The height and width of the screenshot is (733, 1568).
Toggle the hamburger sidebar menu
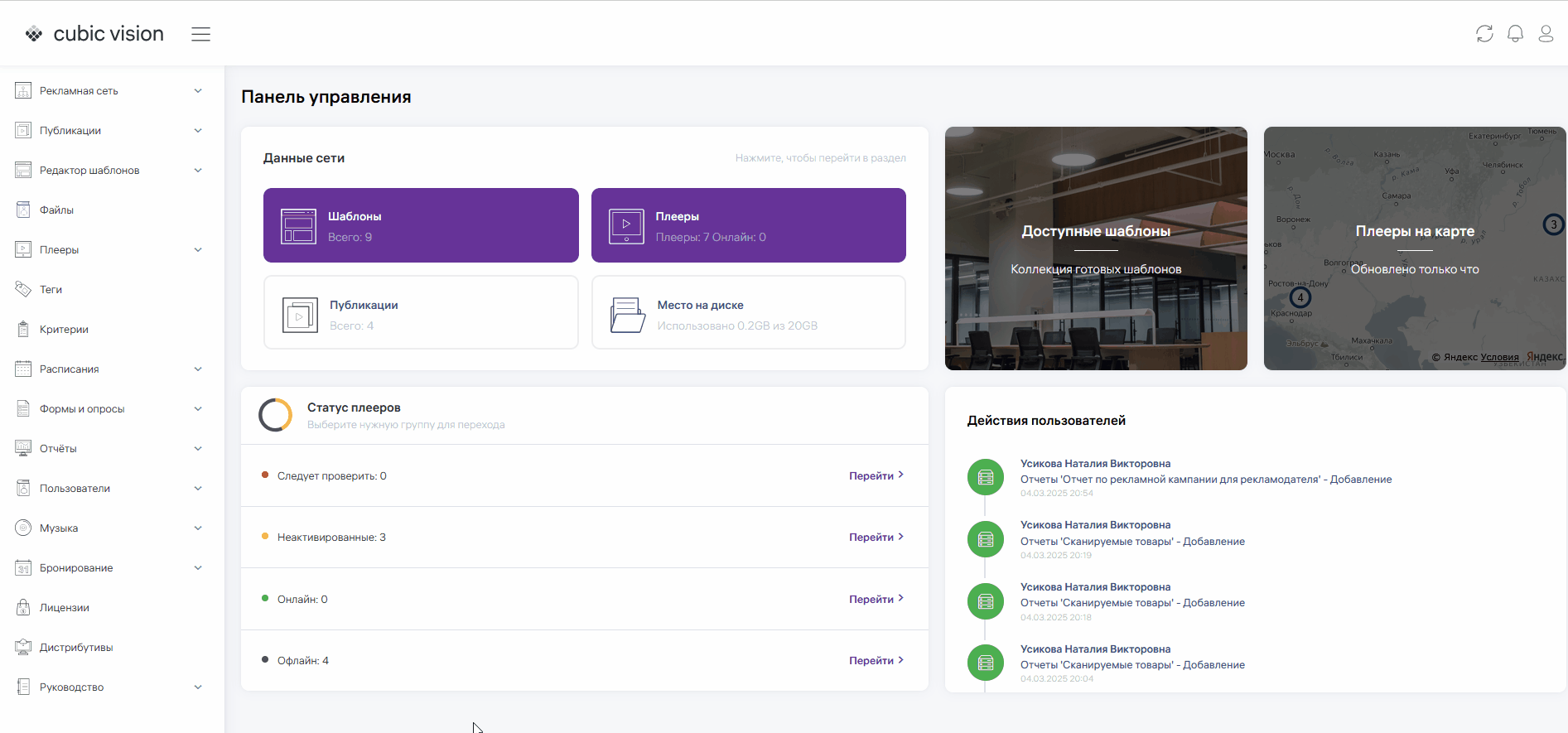[200, 34]
